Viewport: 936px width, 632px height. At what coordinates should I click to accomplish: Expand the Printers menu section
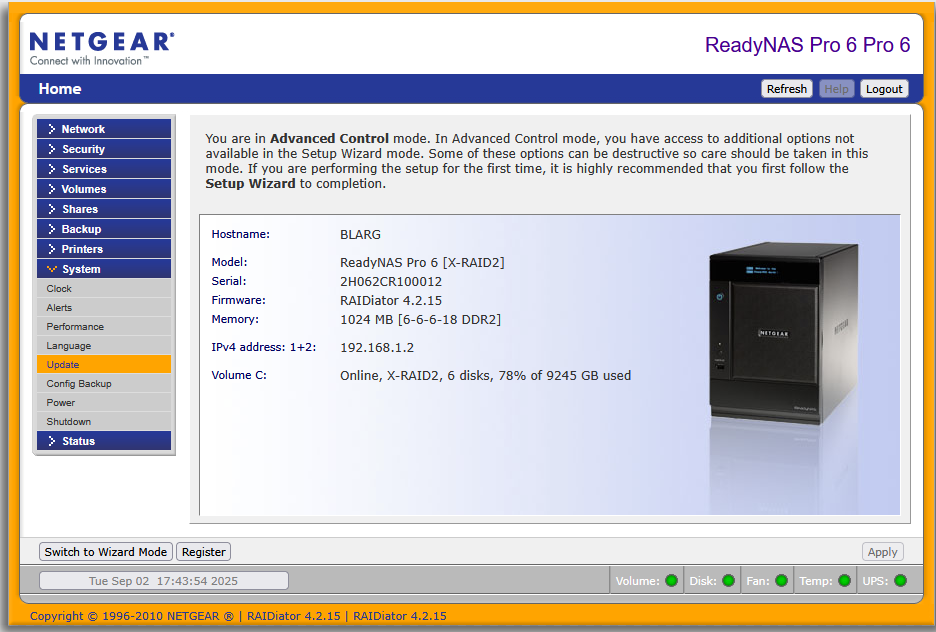[104, 249]
